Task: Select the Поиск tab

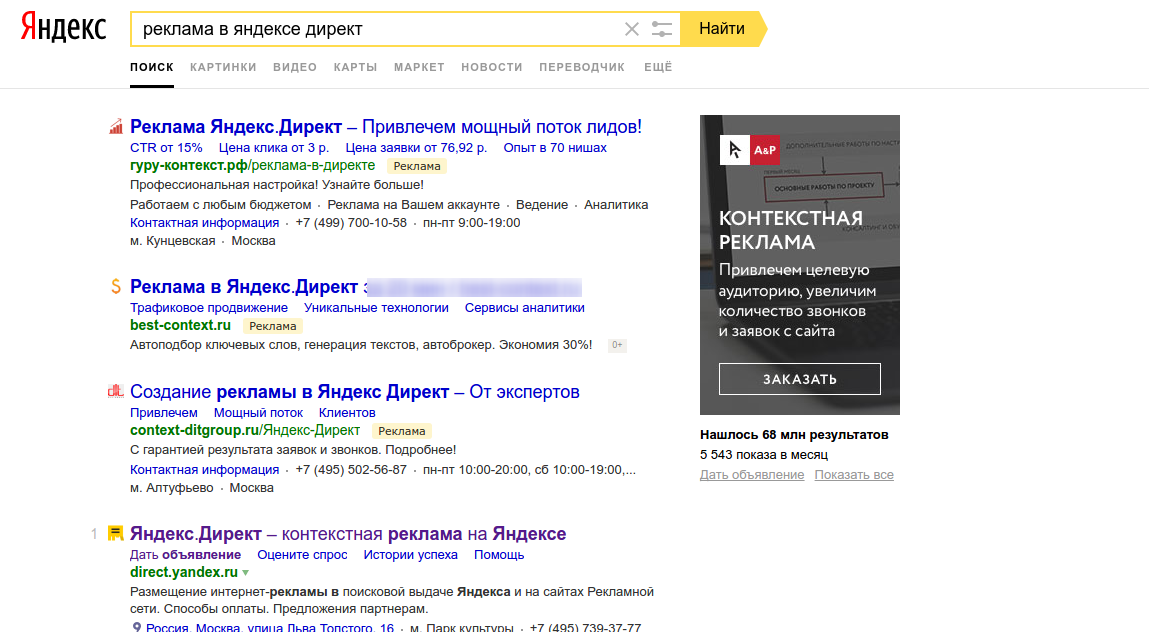Action: (152, 67)
